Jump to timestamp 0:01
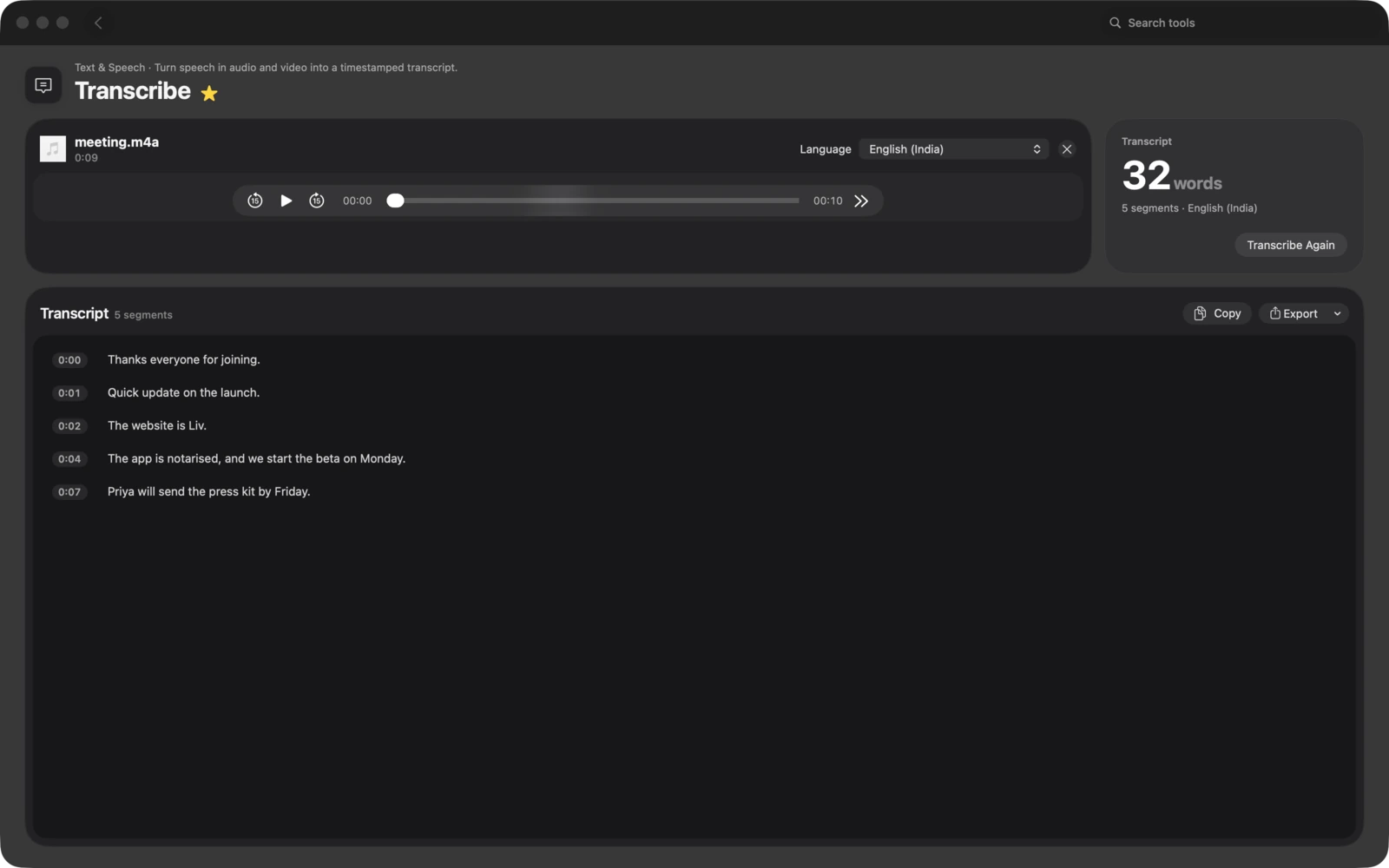Image resolution: width=1389 pixels, height=868 pixels. pyautogui.click(x=69, y=393)
